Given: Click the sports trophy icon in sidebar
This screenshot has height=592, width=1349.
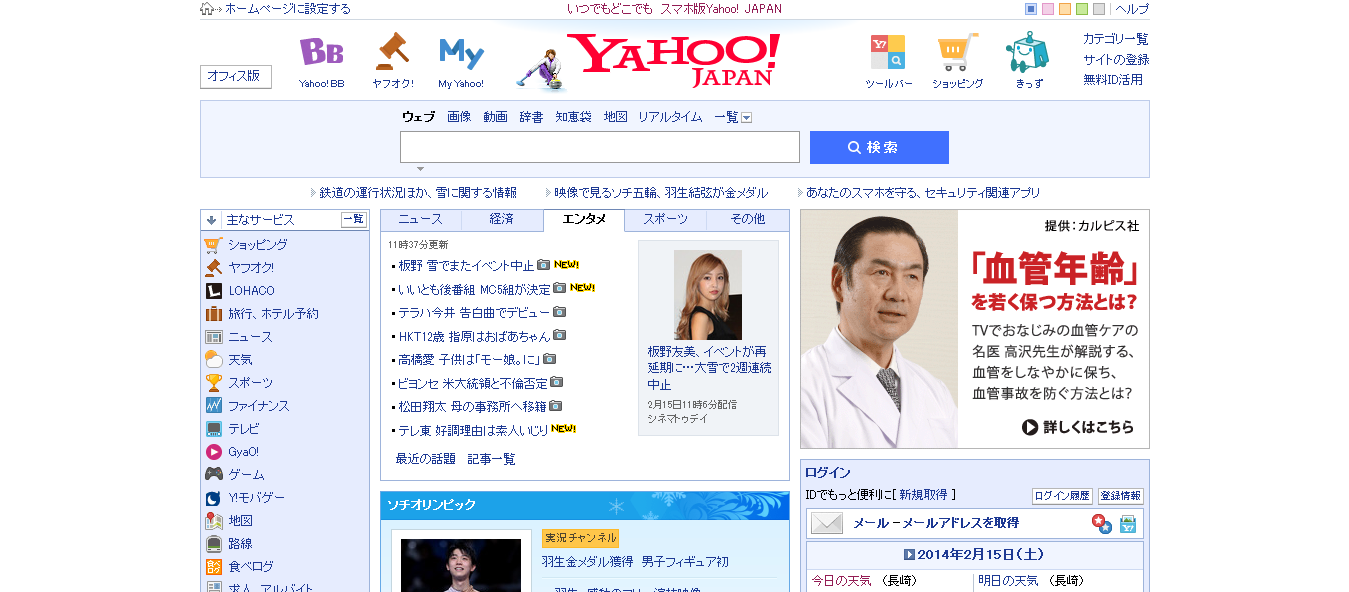Looking at the screenshot, I should coord(213,383).
